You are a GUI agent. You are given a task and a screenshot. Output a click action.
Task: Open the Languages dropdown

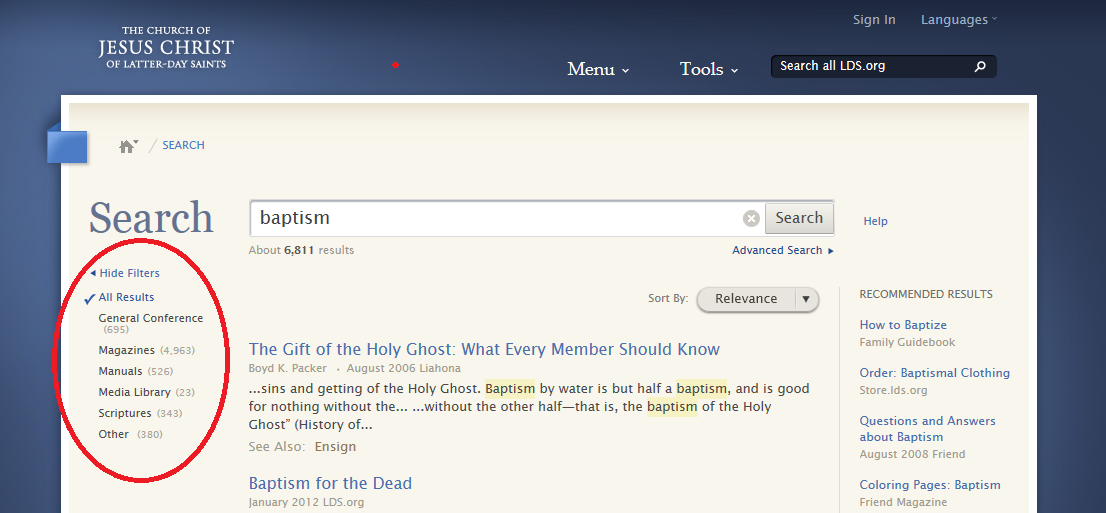(x=959, y=20)
